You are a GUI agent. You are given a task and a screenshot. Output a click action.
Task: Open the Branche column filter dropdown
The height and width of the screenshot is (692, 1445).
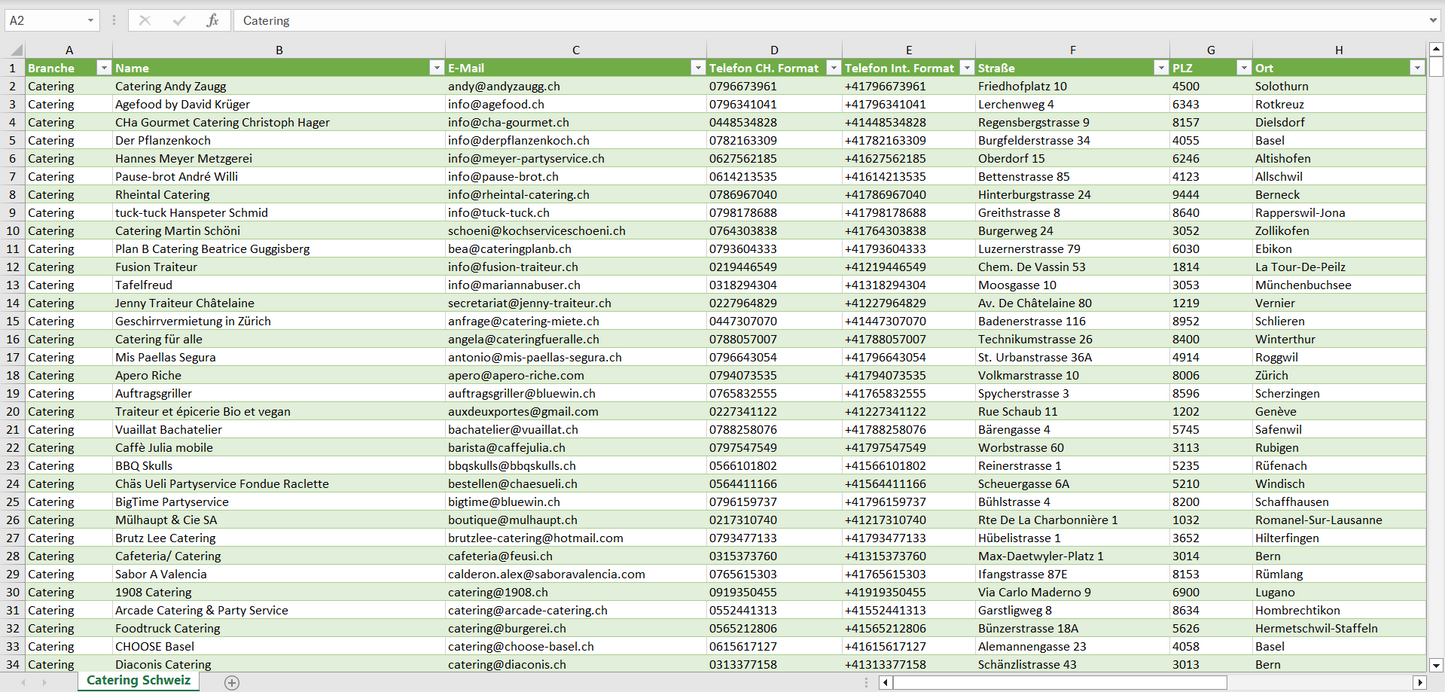[103, 68]
